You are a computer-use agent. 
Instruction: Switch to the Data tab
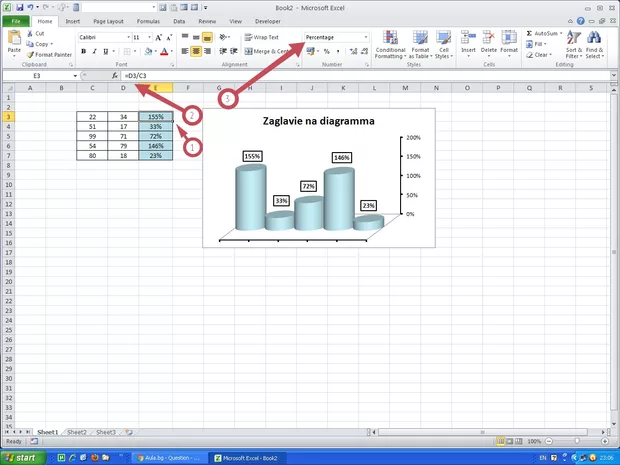click(x=179, y=21)
